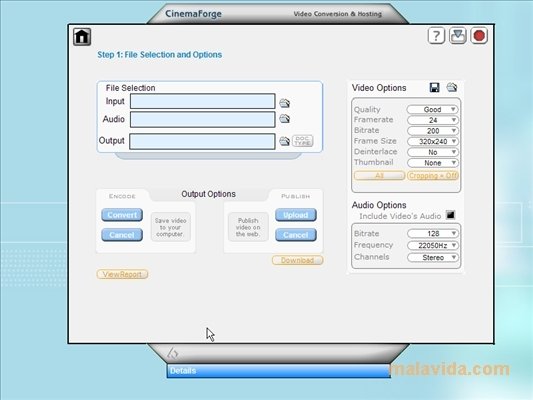Open the ViewReport button

(122, 274)
